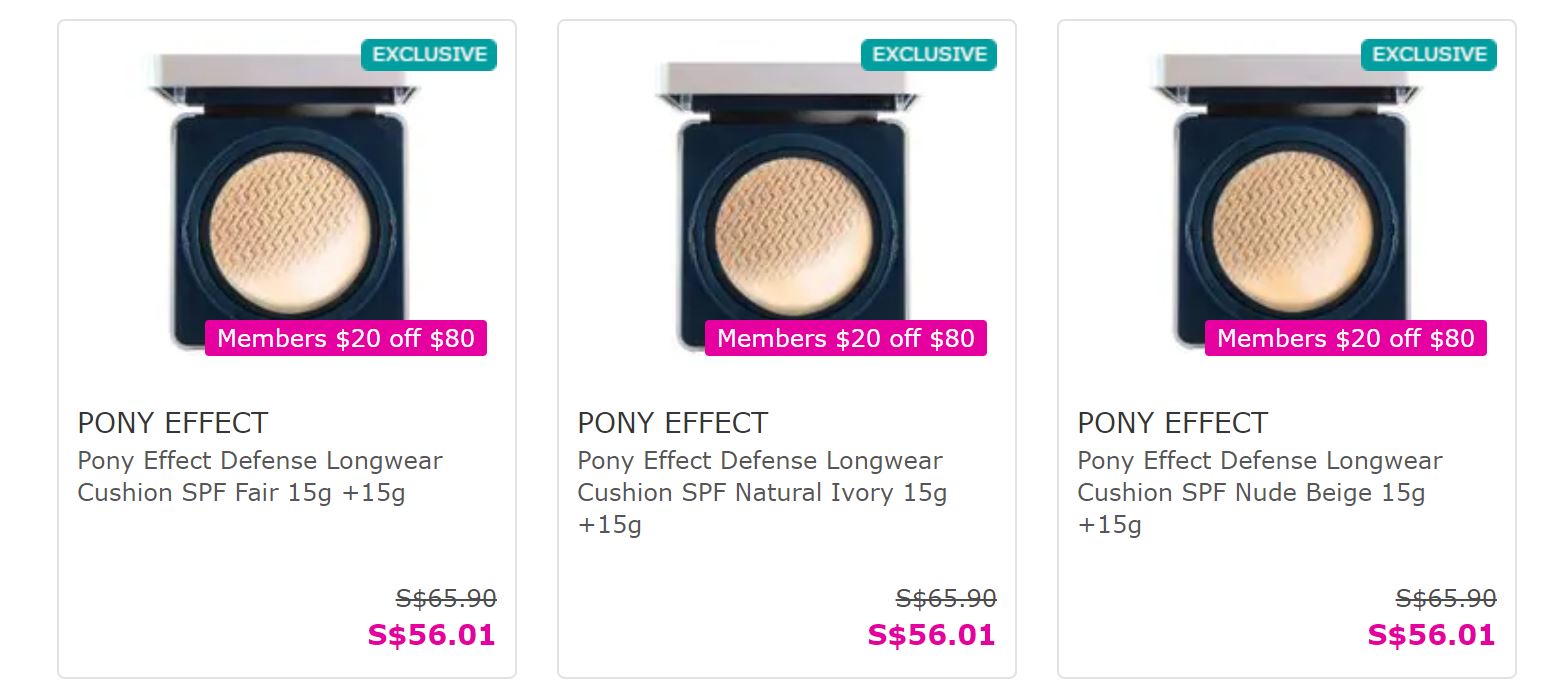Viewport: 1561px width, 695px height.
Task: Click S$56.01 sale price on Nude Beige cushion
Action: [1432, 635]
